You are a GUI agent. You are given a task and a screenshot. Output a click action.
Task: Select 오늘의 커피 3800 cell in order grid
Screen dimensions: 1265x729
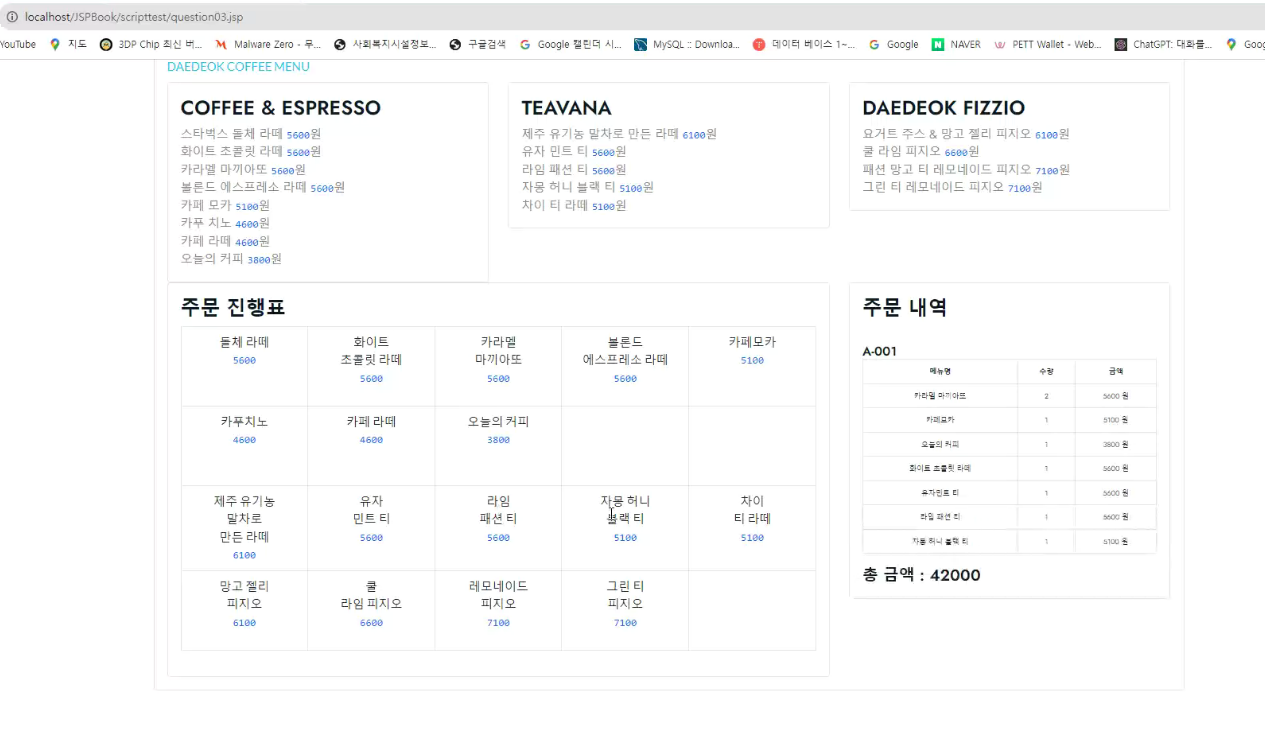click(498, 446)
